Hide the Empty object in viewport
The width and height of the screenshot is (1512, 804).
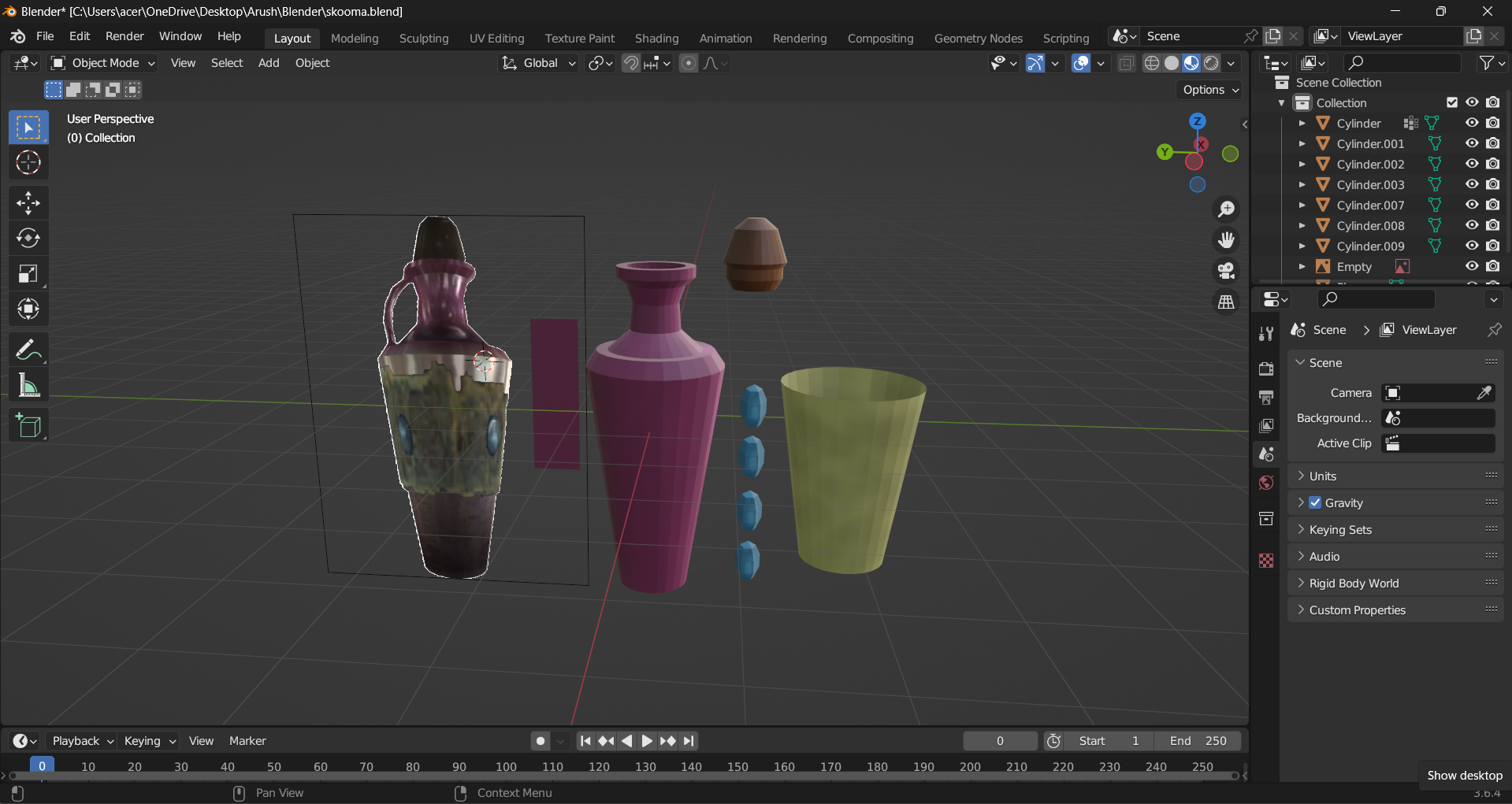(x=1472, y=266)
